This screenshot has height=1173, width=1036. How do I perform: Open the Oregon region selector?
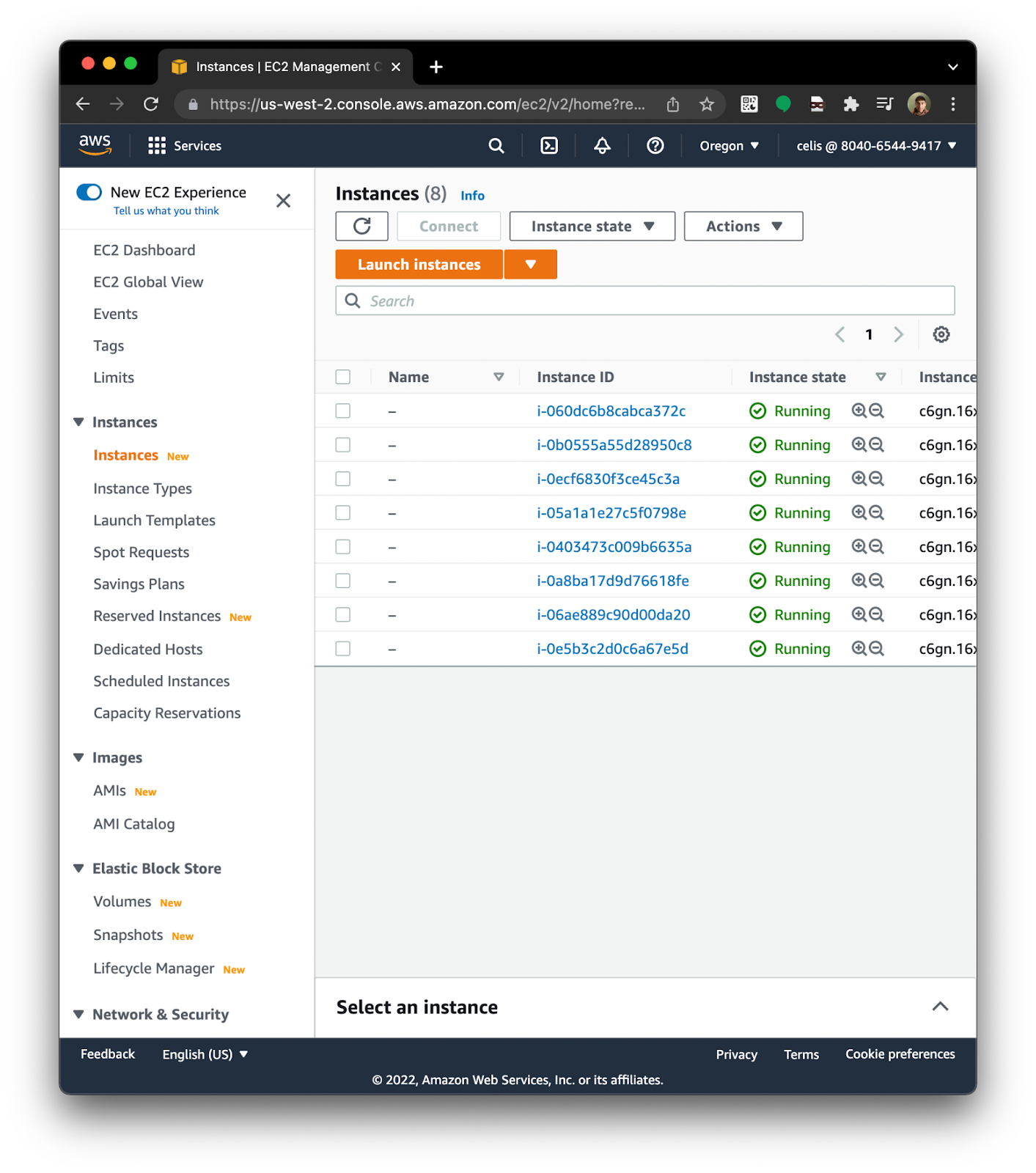point(729,146)
